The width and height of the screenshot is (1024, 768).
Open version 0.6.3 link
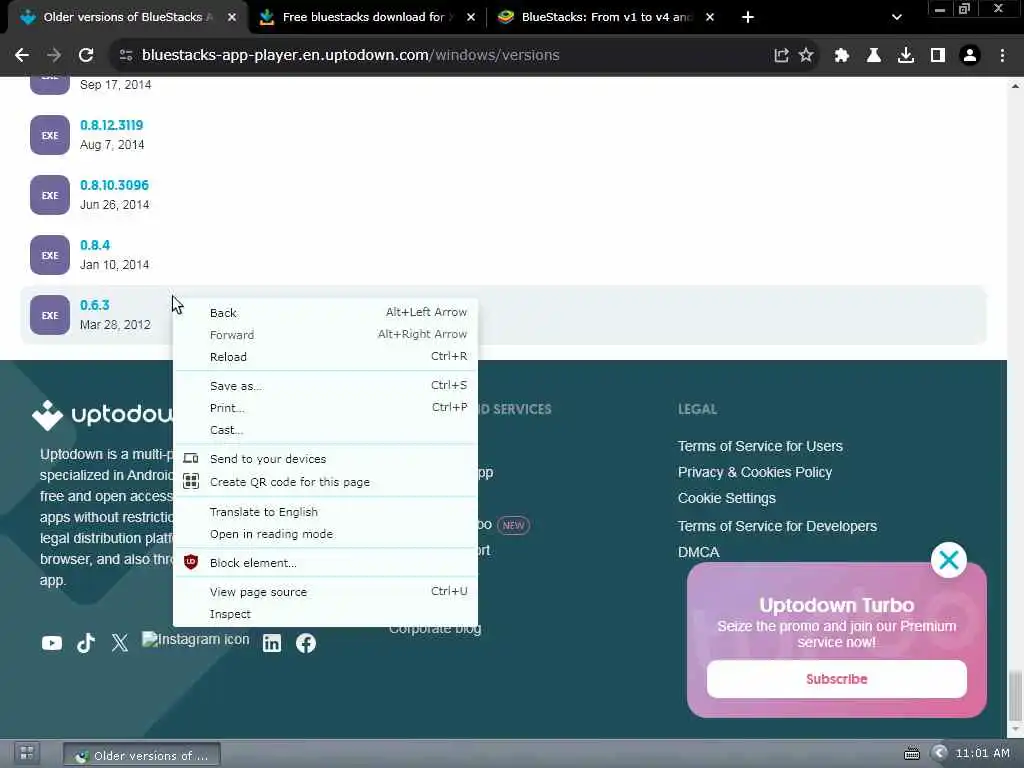coord(95,305)
